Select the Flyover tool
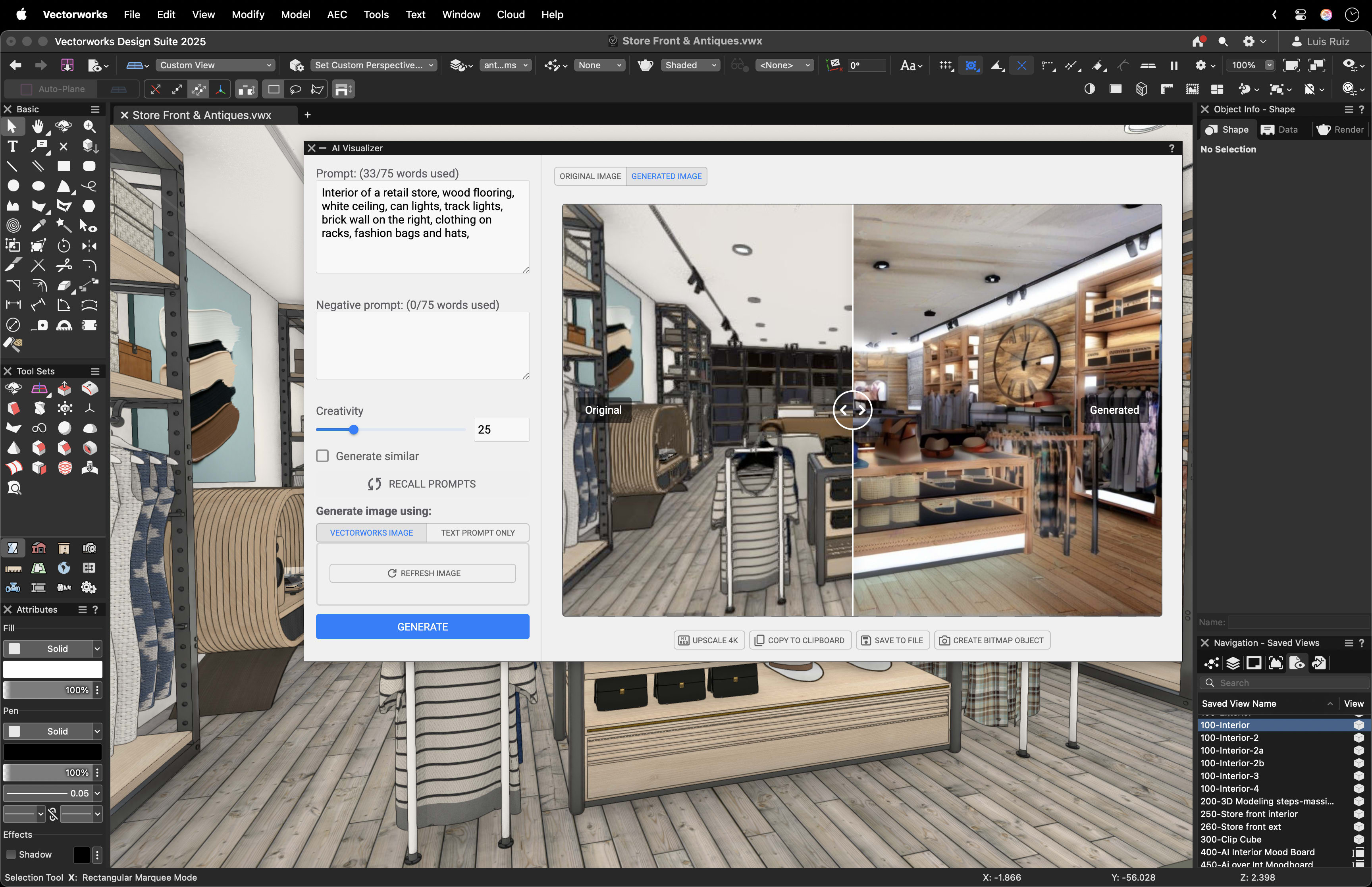Image resolution: width=1372 pixels, height=887 pixels. click(x=64, y=126)
